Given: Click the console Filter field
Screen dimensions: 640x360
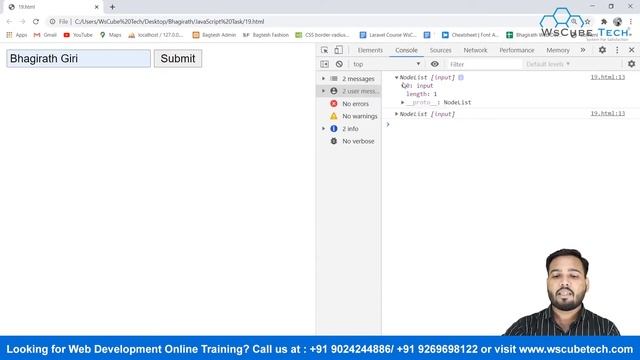Looking at the screenshot, I should point(485,64).
